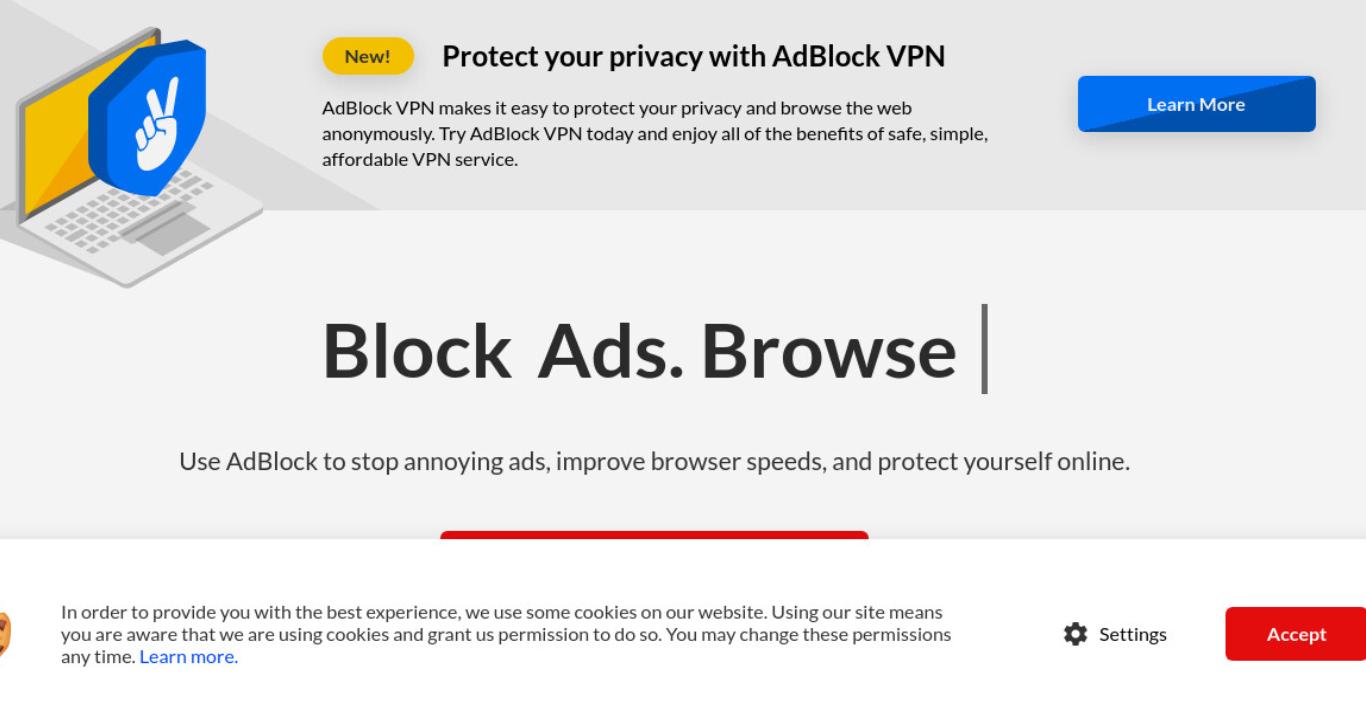The image size is (1366, 724).
Task: Click Learn More for AdBlock VPN
Action: [x=1196, y=104]
